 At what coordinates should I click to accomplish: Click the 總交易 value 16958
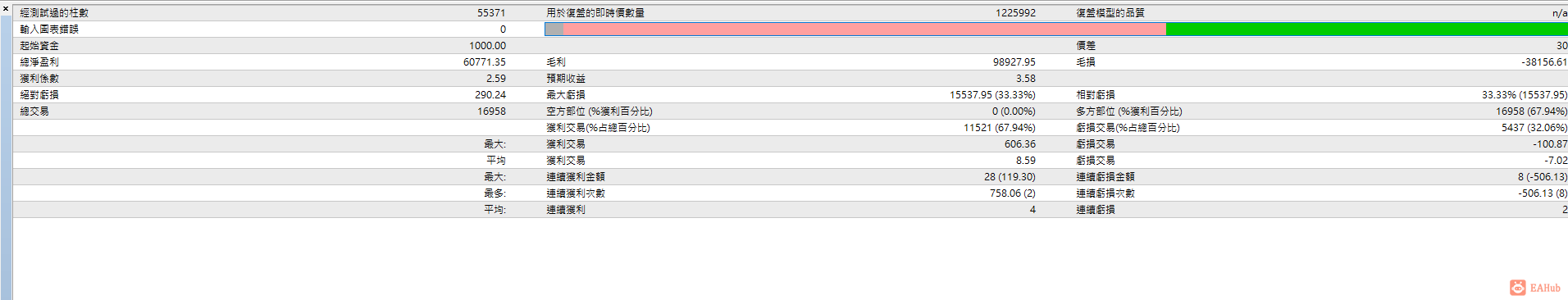pos(491,111)
